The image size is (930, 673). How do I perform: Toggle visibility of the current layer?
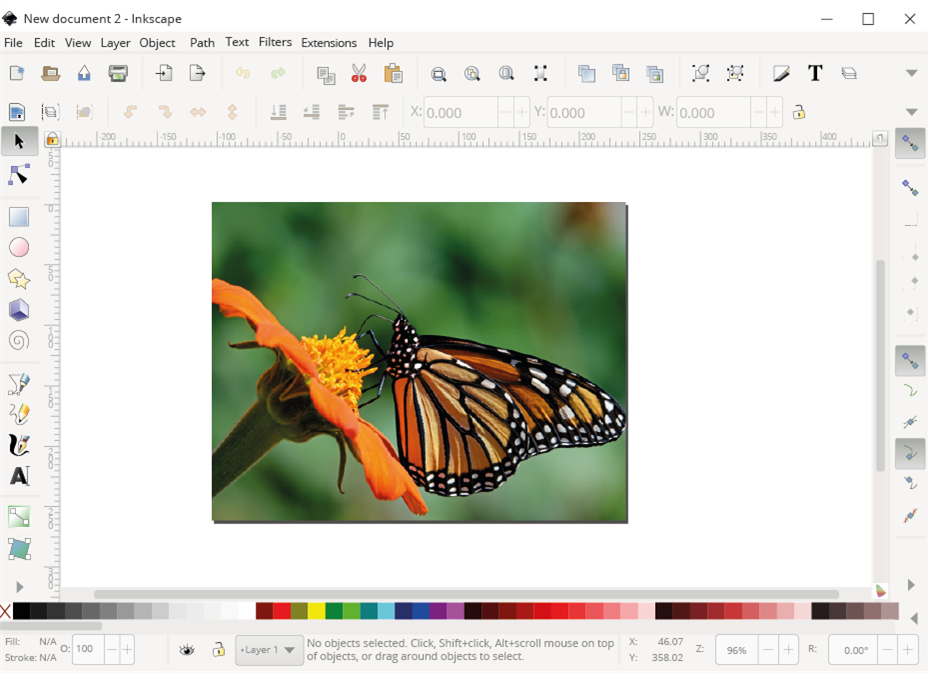click(x=186, y=649)
